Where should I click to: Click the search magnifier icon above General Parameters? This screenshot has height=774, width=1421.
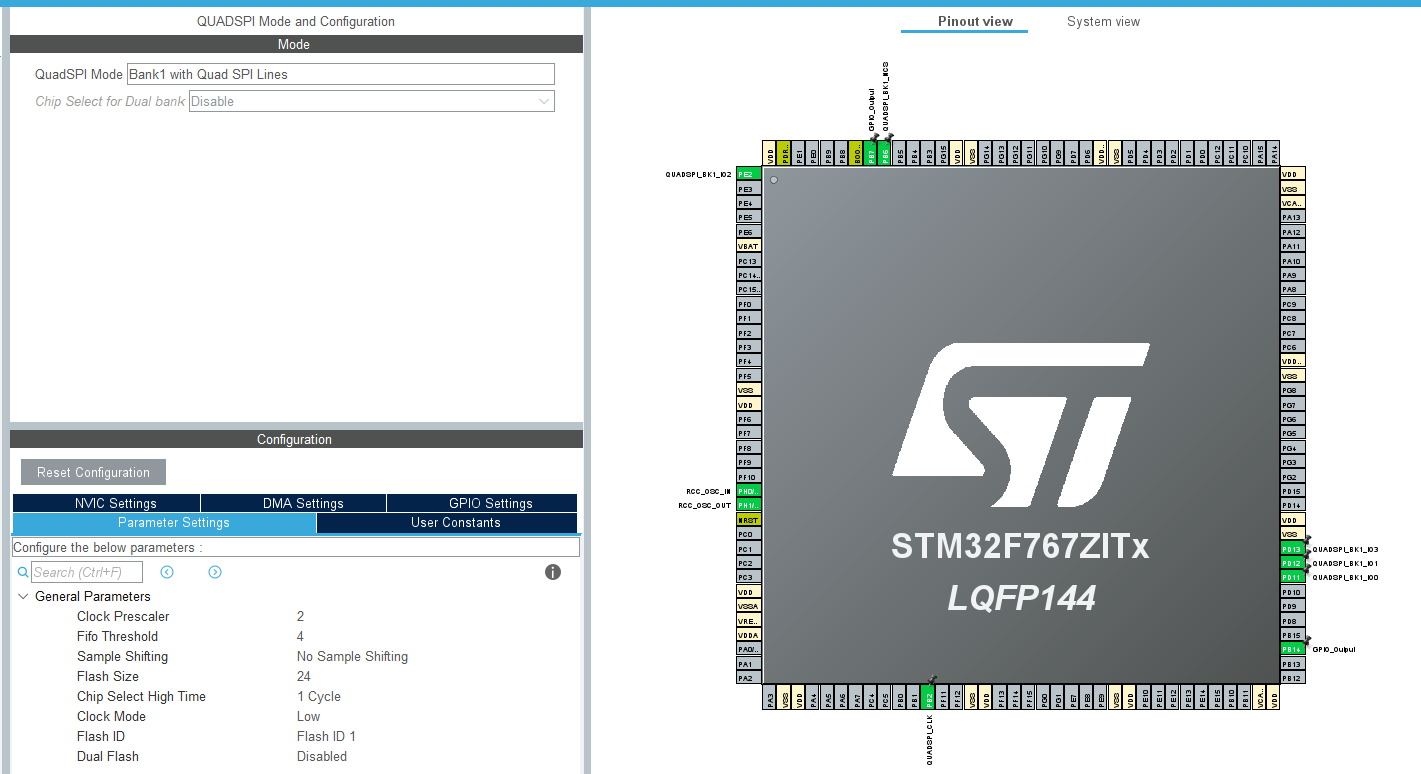[23, 571]
